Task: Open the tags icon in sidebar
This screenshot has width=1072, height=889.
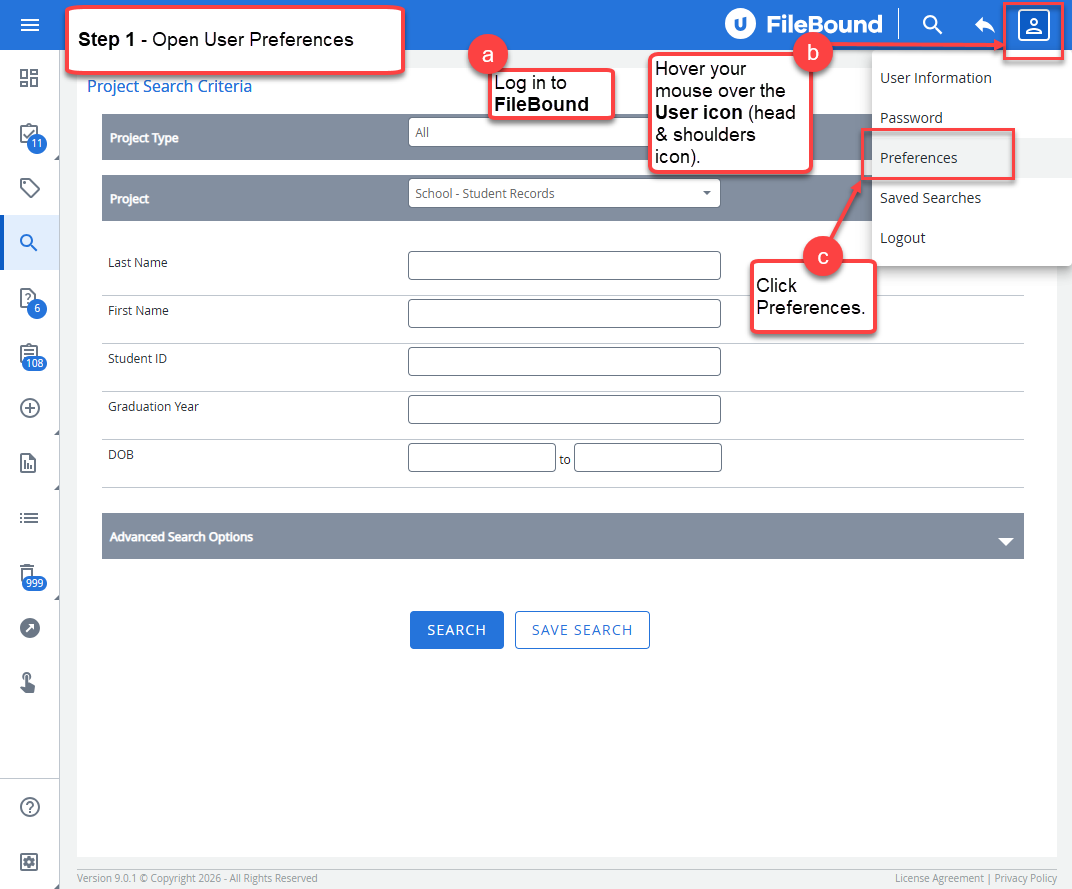Action: click(x=29, y=188)
